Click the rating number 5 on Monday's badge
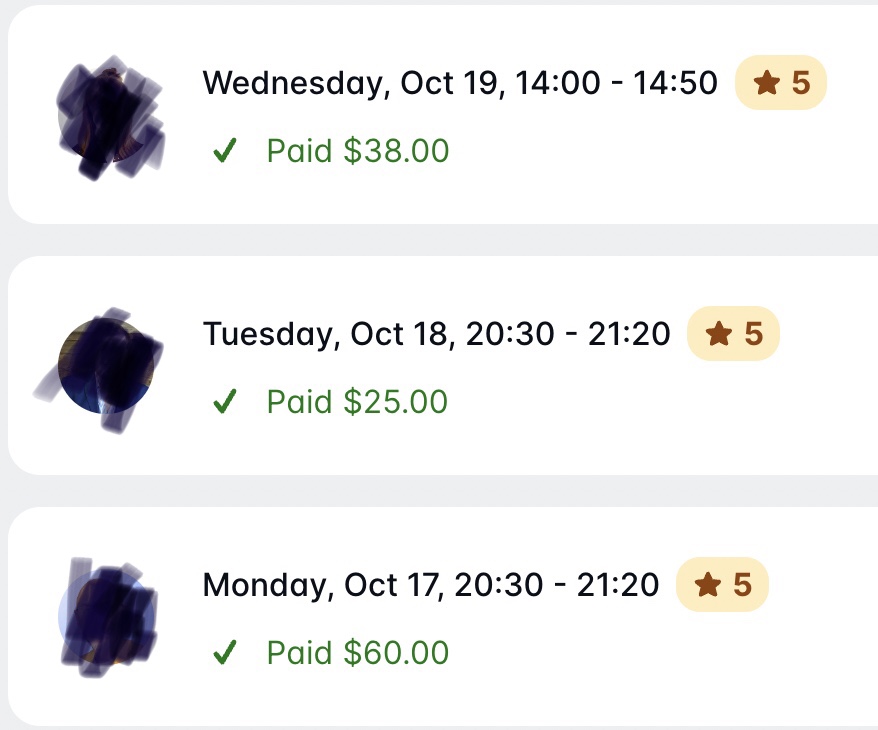Viewport: 878px width, 730px height. click(742, 585)
